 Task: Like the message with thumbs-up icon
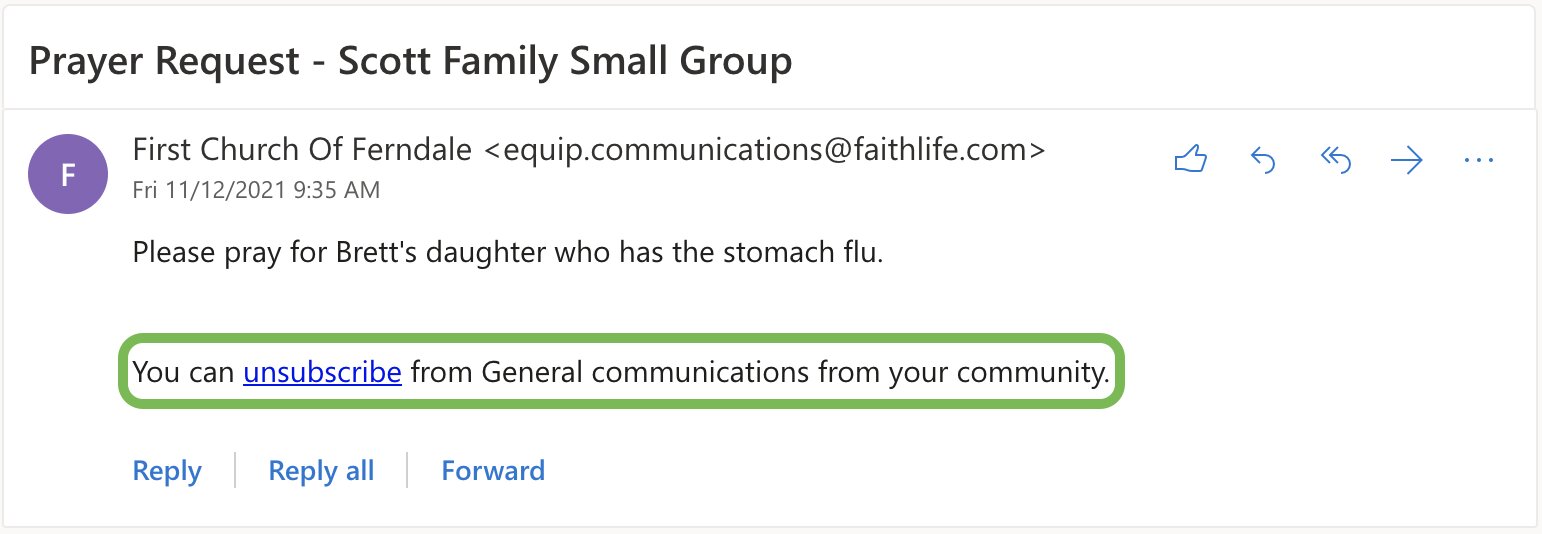pyautogui.click(x=1191, y=160)
